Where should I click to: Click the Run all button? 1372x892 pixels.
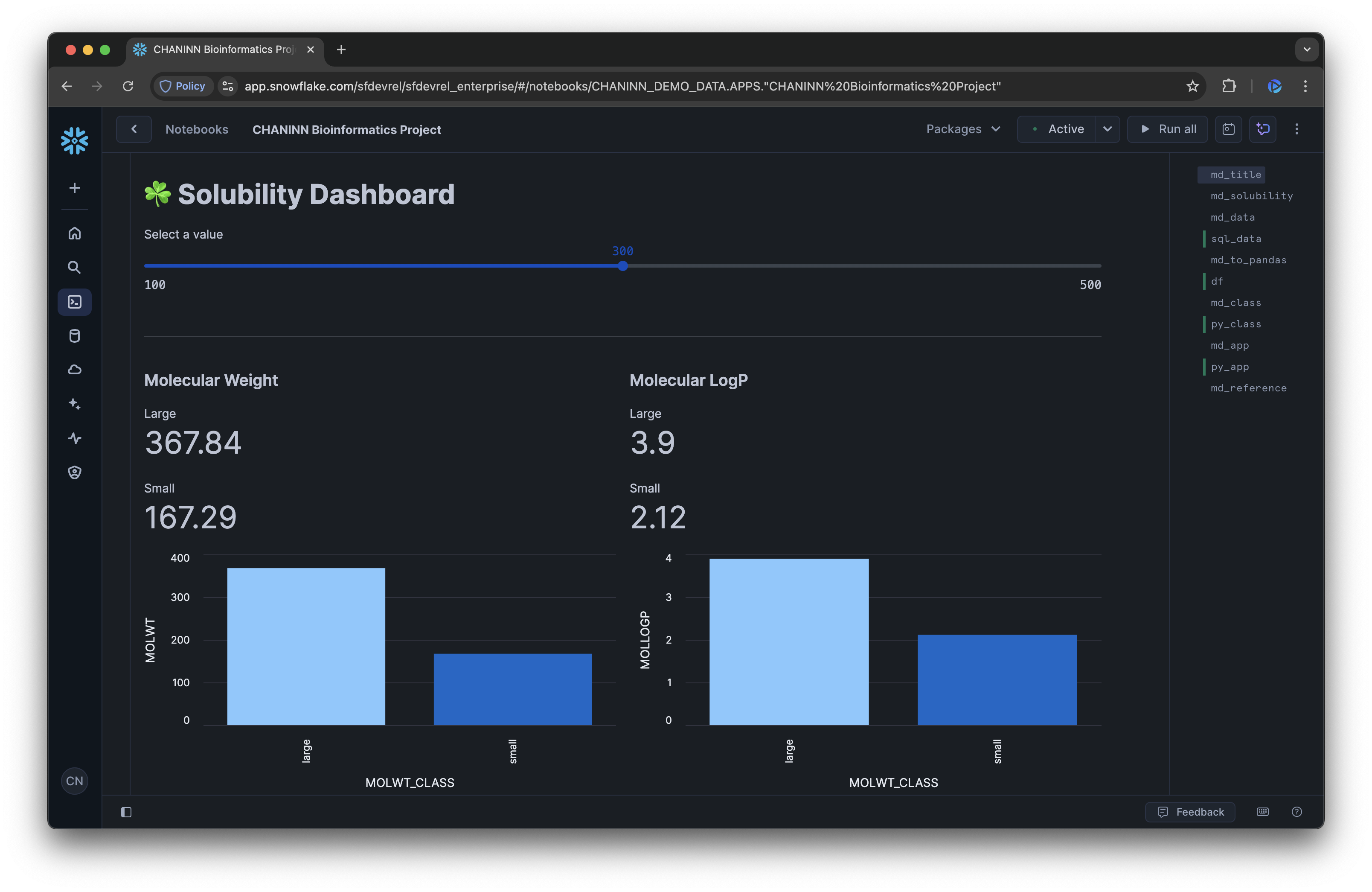click(1168, 129)
